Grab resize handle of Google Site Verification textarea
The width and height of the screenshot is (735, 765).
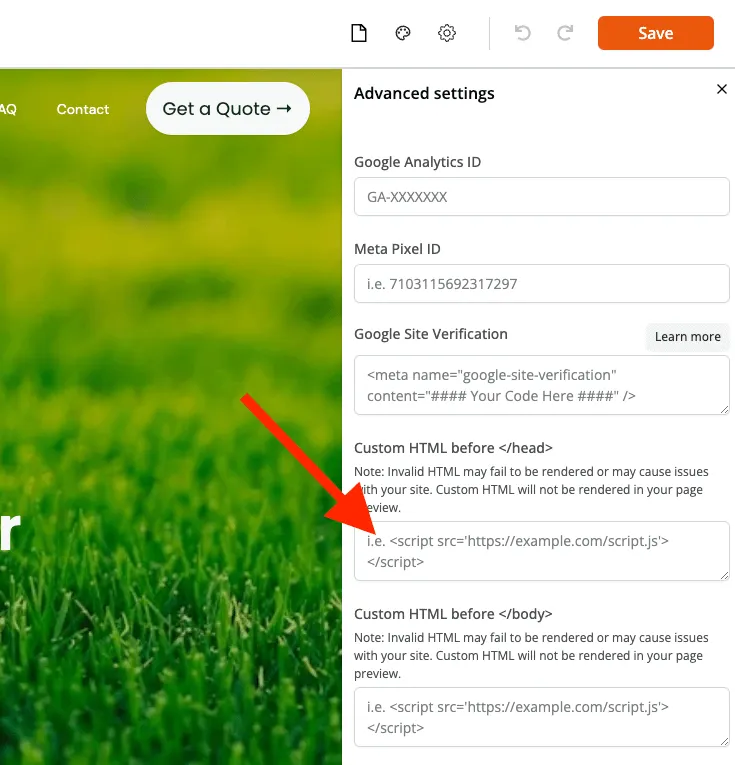[724, 410]
